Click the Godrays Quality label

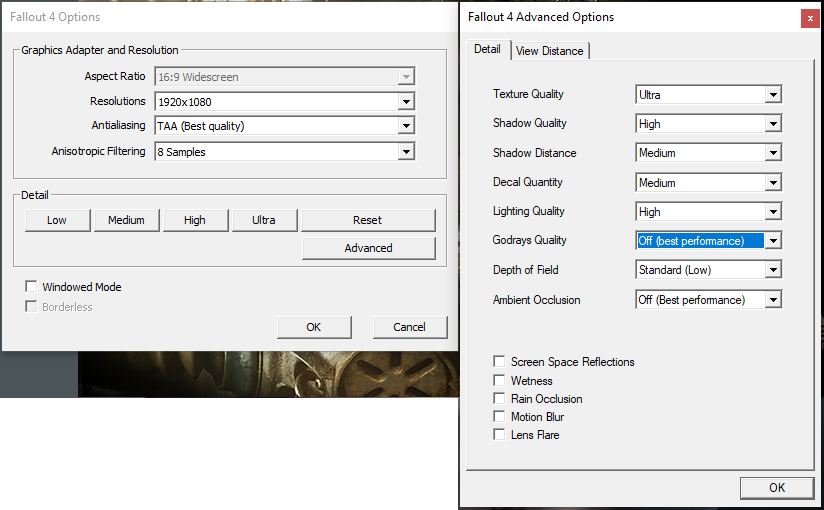[529, 240]
